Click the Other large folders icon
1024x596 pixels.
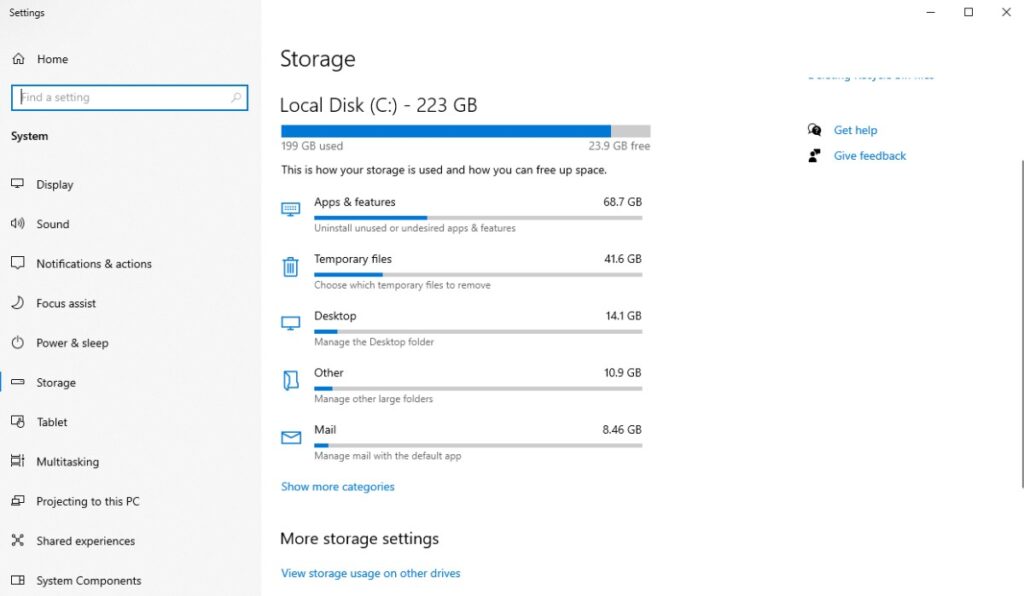coord(290,380)
